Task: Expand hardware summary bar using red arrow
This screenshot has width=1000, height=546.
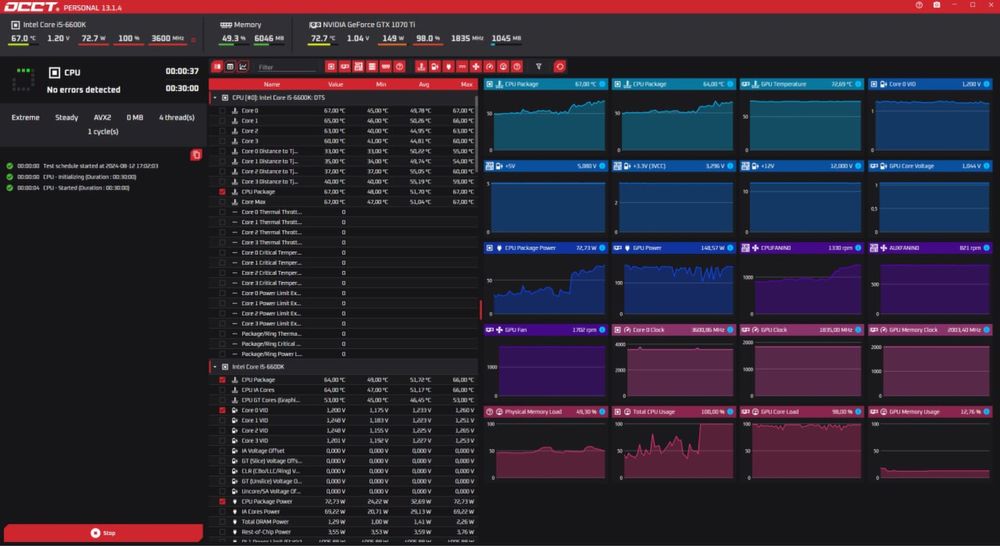Action: click(x=192, y=40)
